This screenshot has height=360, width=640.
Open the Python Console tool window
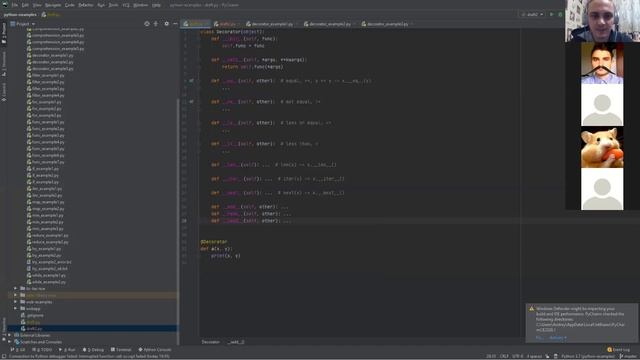point(155,350)
